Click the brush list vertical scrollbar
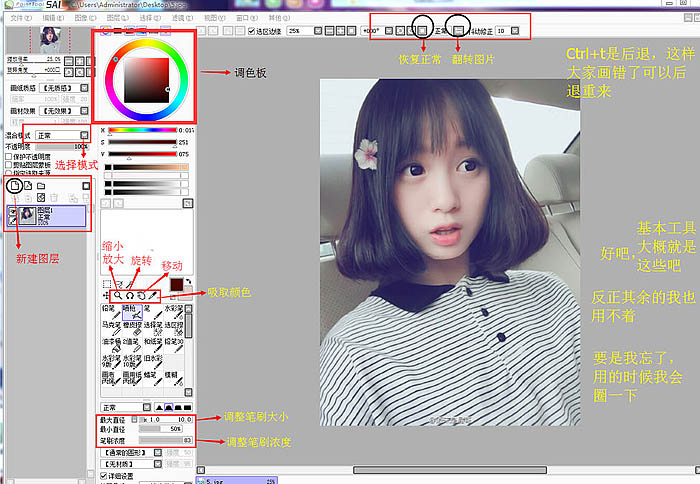The image size is (700, 484). click(188, 326)
